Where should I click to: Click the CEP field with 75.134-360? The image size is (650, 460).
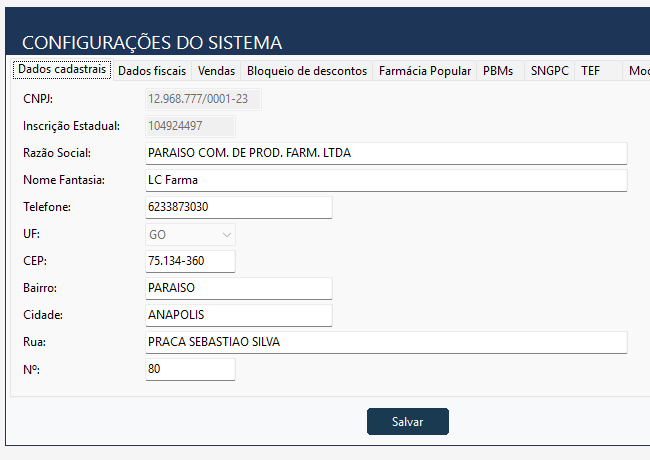190,261
